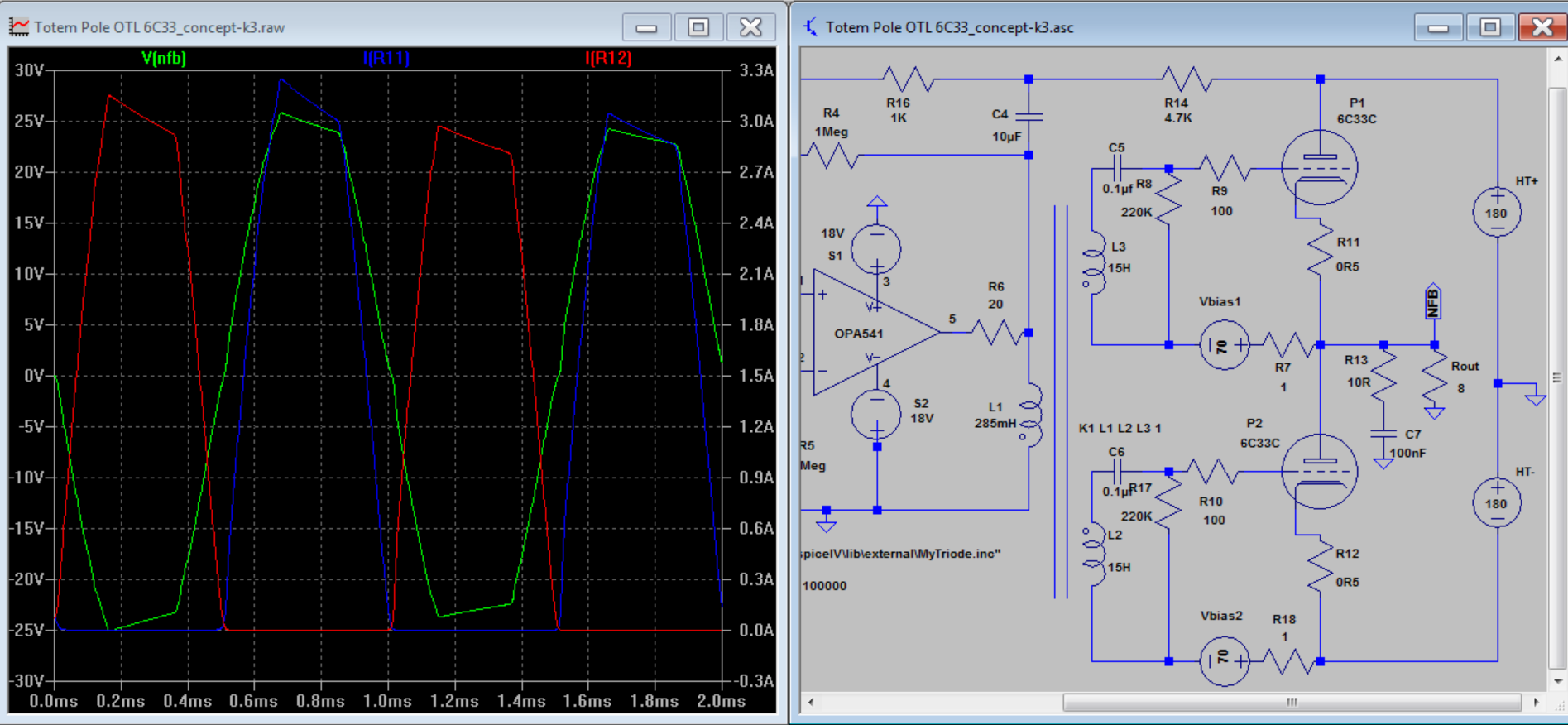Click the S1 18V supply source
This screenshot has height=725, width=1568.
pos(876,248)
